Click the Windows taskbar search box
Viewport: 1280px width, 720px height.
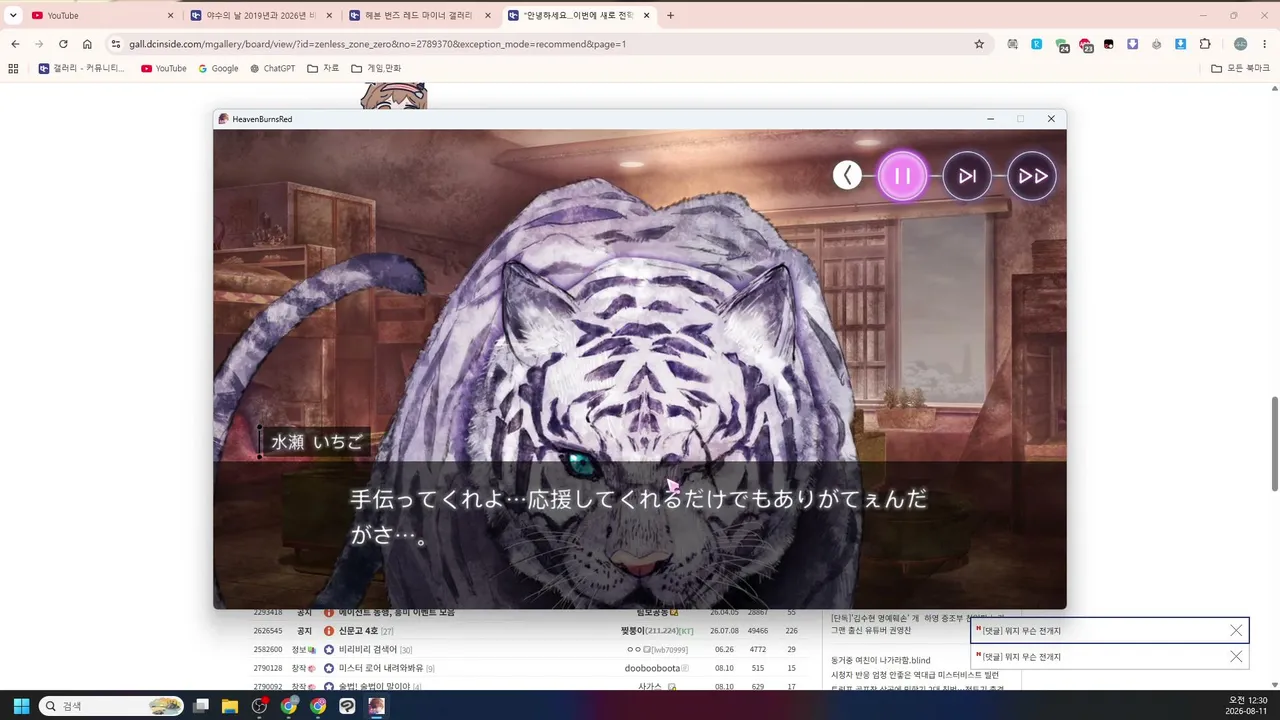point(111,706)
